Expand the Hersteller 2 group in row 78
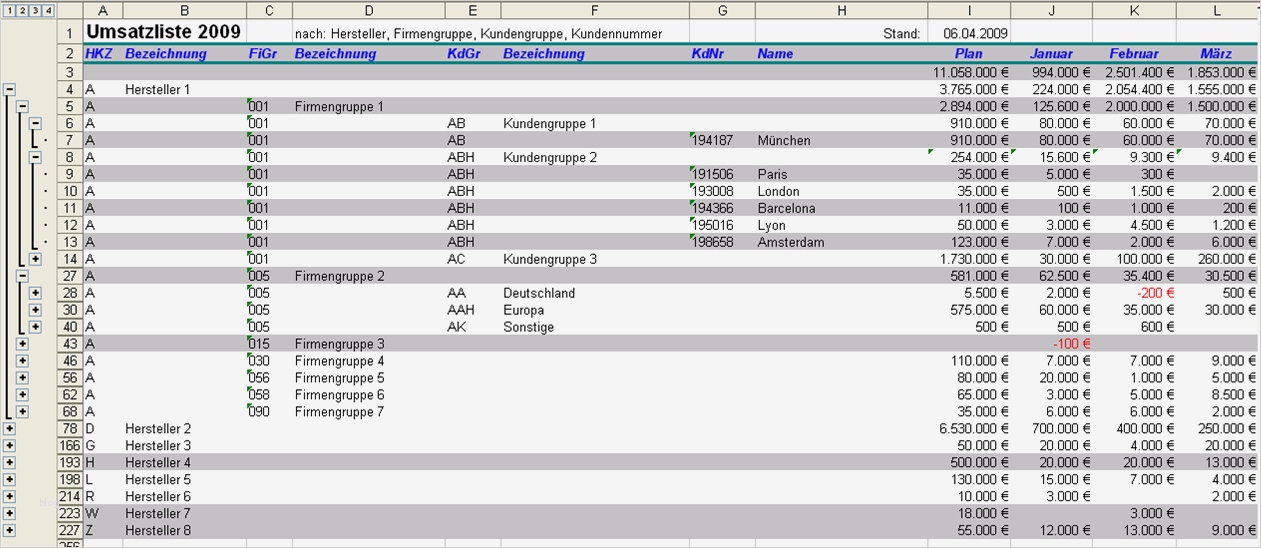Viewport: 1261px width, 548px height. (x=9, y=429)
